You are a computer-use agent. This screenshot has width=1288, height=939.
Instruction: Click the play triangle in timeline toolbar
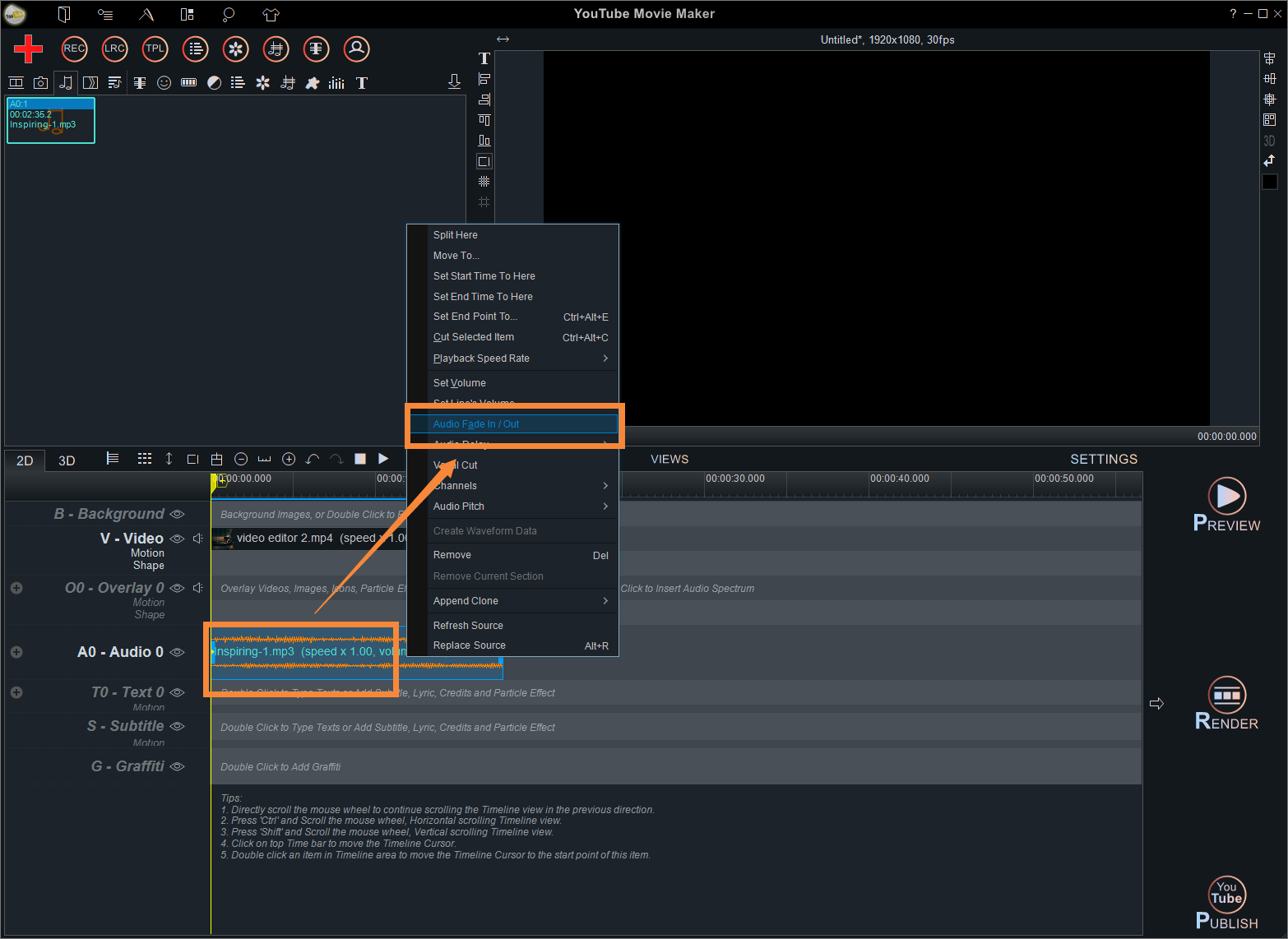click(x=383, y=459)
